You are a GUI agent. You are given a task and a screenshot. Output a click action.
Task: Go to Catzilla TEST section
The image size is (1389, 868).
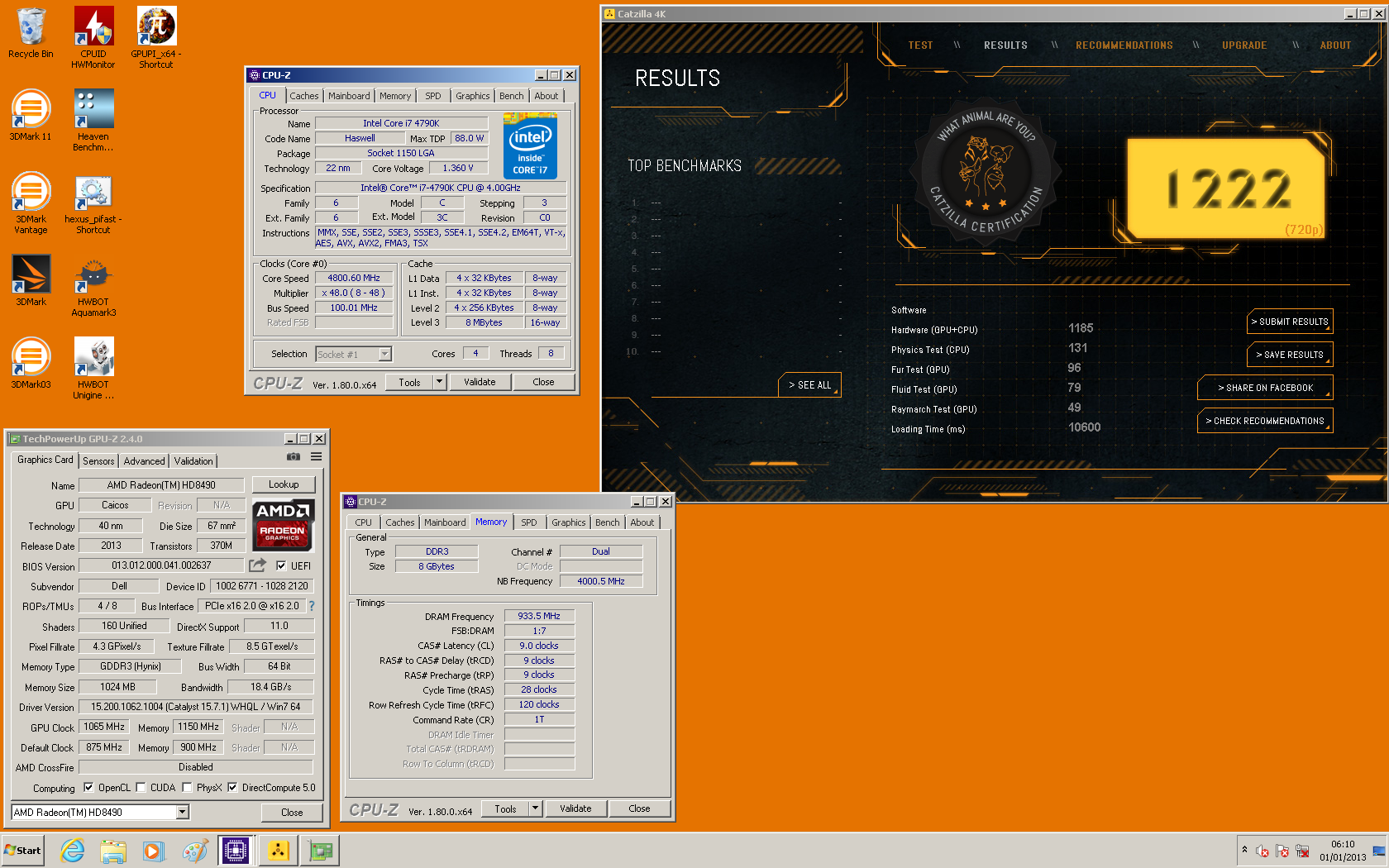click(x=920, y=45)
